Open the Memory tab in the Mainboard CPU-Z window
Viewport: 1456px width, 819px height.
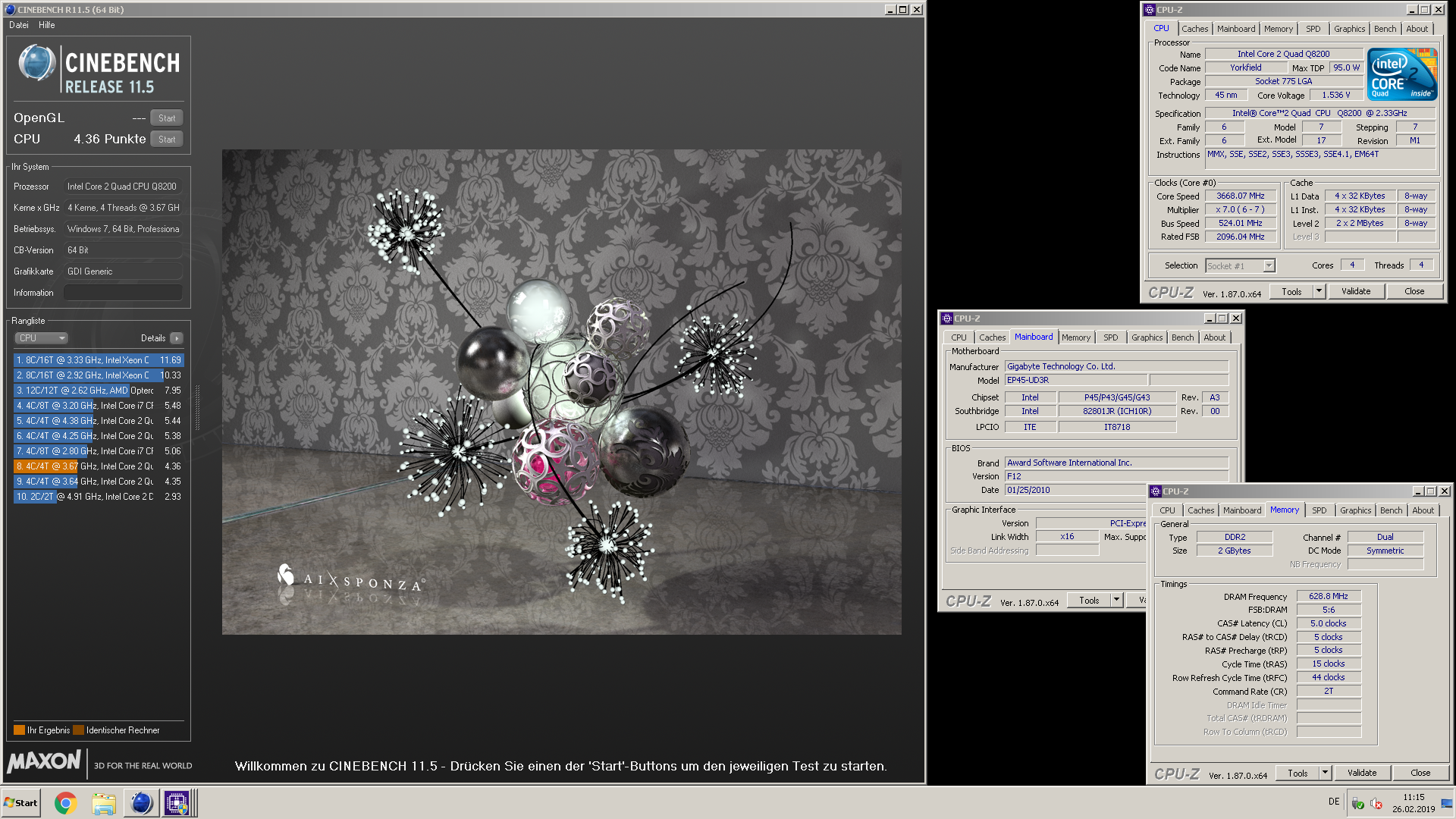[1075, 337]
